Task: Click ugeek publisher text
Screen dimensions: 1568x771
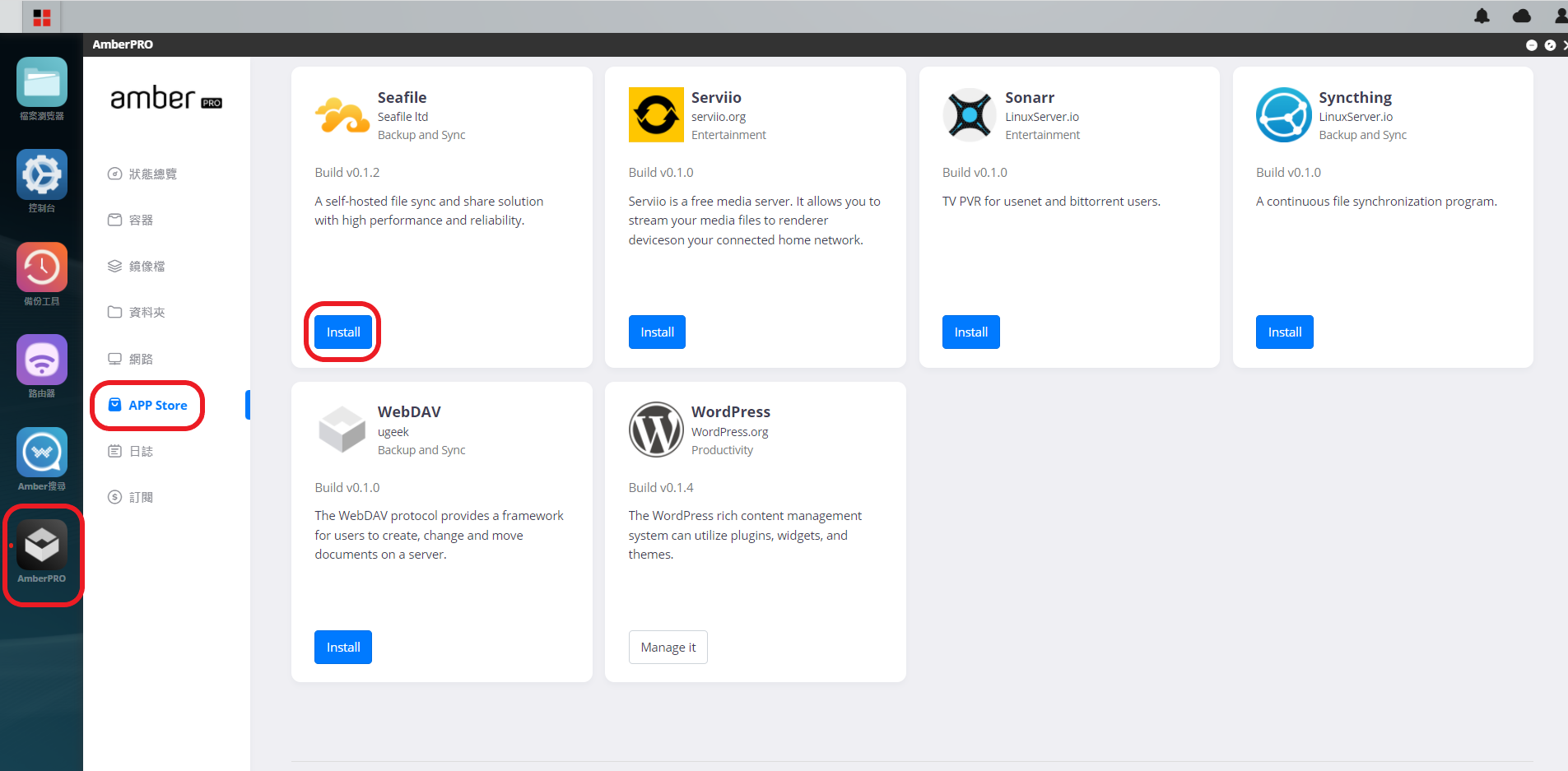Action: tap(393, 432)
